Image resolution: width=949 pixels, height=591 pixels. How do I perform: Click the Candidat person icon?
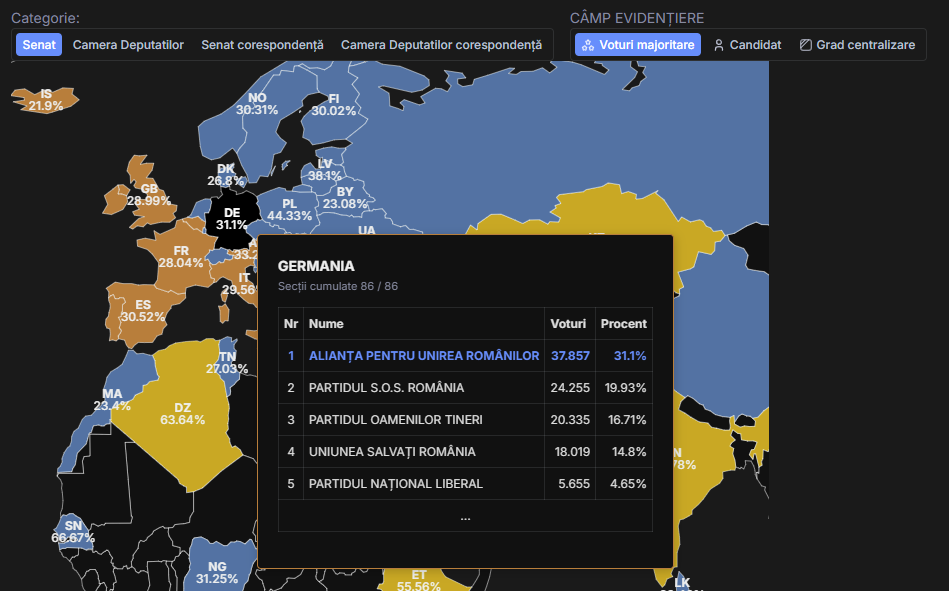(719, 45)
